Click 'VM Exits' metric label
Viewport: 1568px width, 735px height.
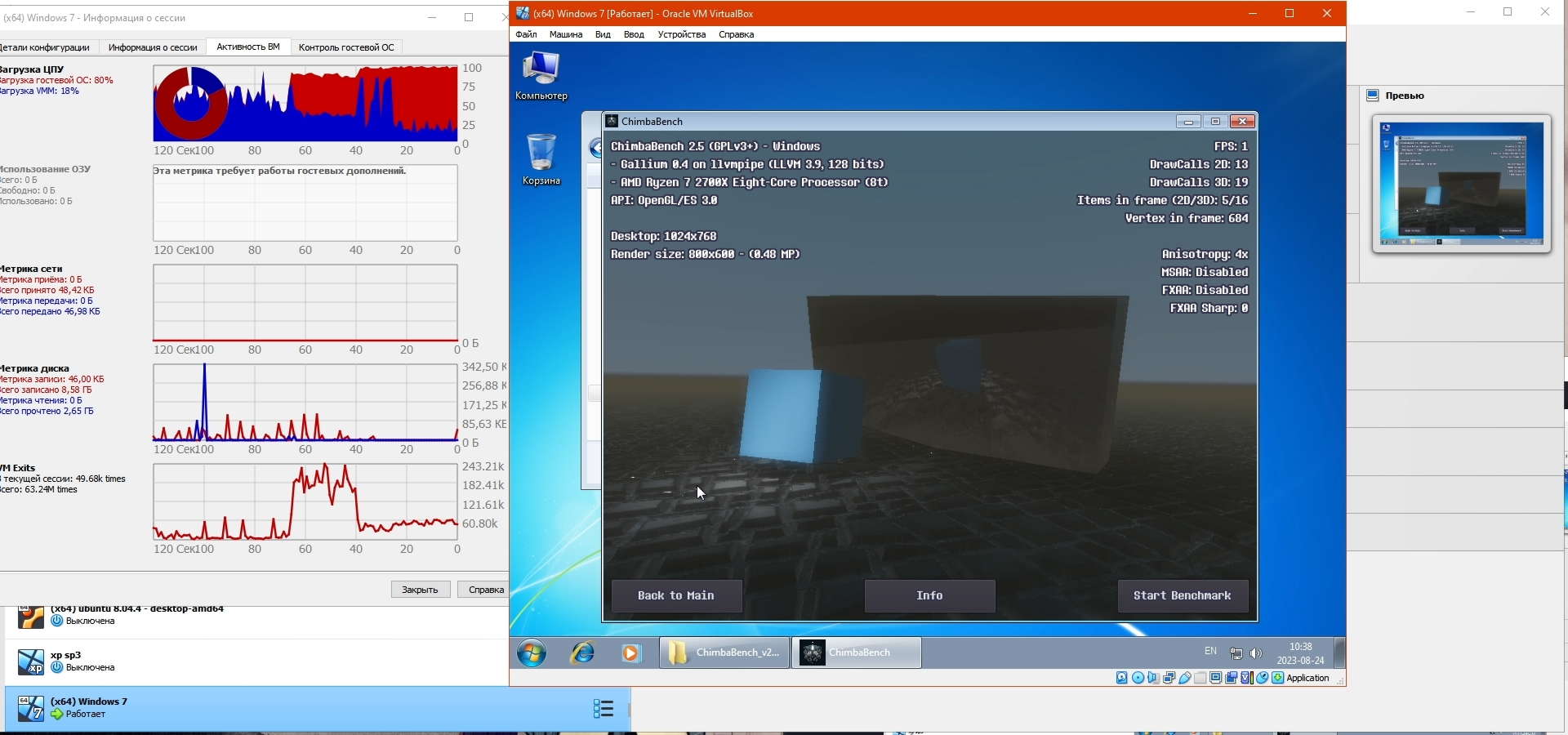pos(18,468)
